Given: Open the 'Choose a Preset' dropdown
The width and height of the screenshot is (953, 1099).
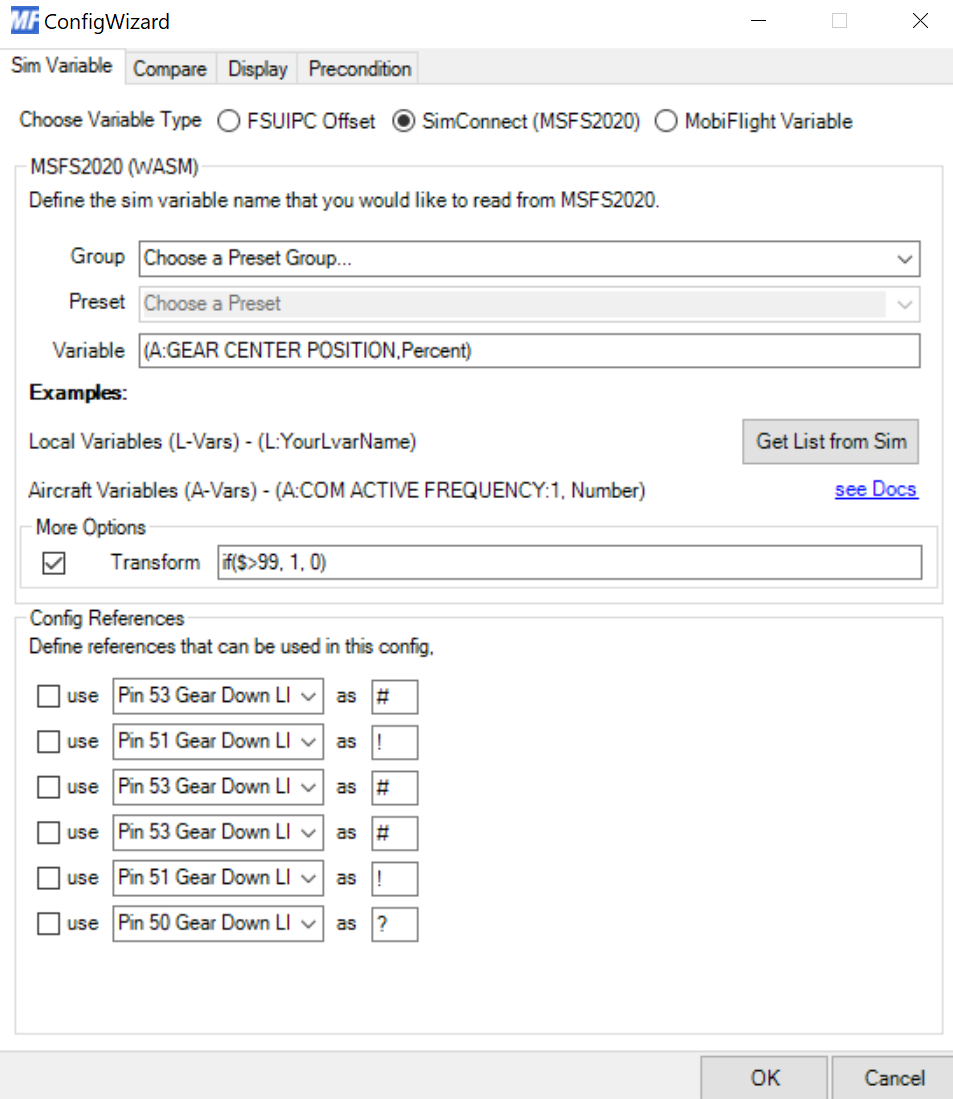Looking at the screenshot, I should tap(529, 304).
